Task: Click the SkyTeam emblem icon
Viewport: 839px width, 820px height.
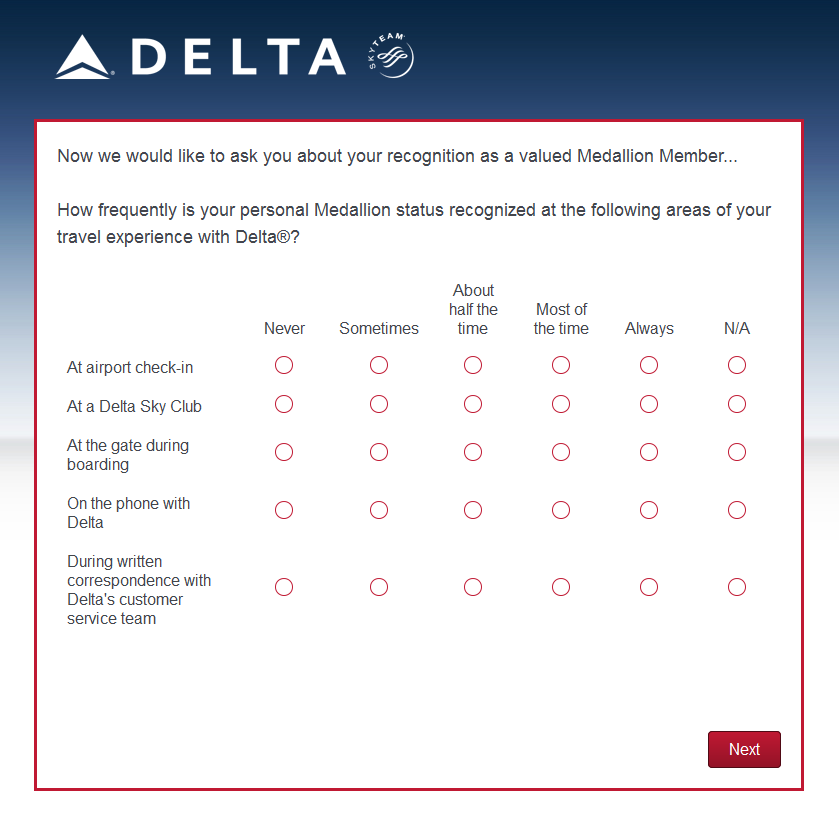Action: 390,56
